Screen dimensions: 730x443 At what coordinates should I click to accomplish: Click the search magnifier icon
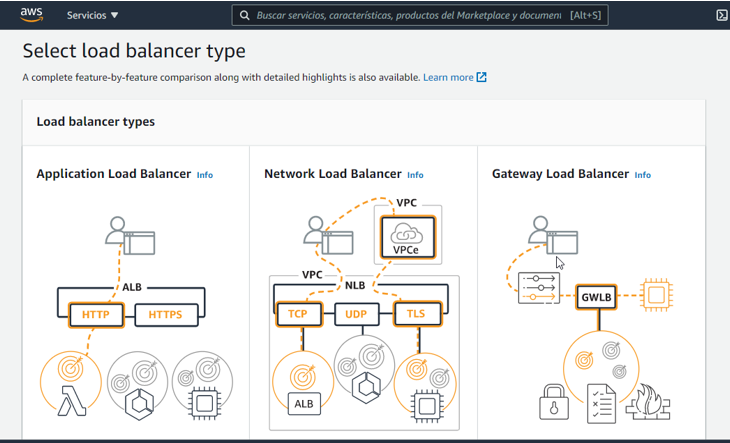pyautogui.click(x=244, y=15)
